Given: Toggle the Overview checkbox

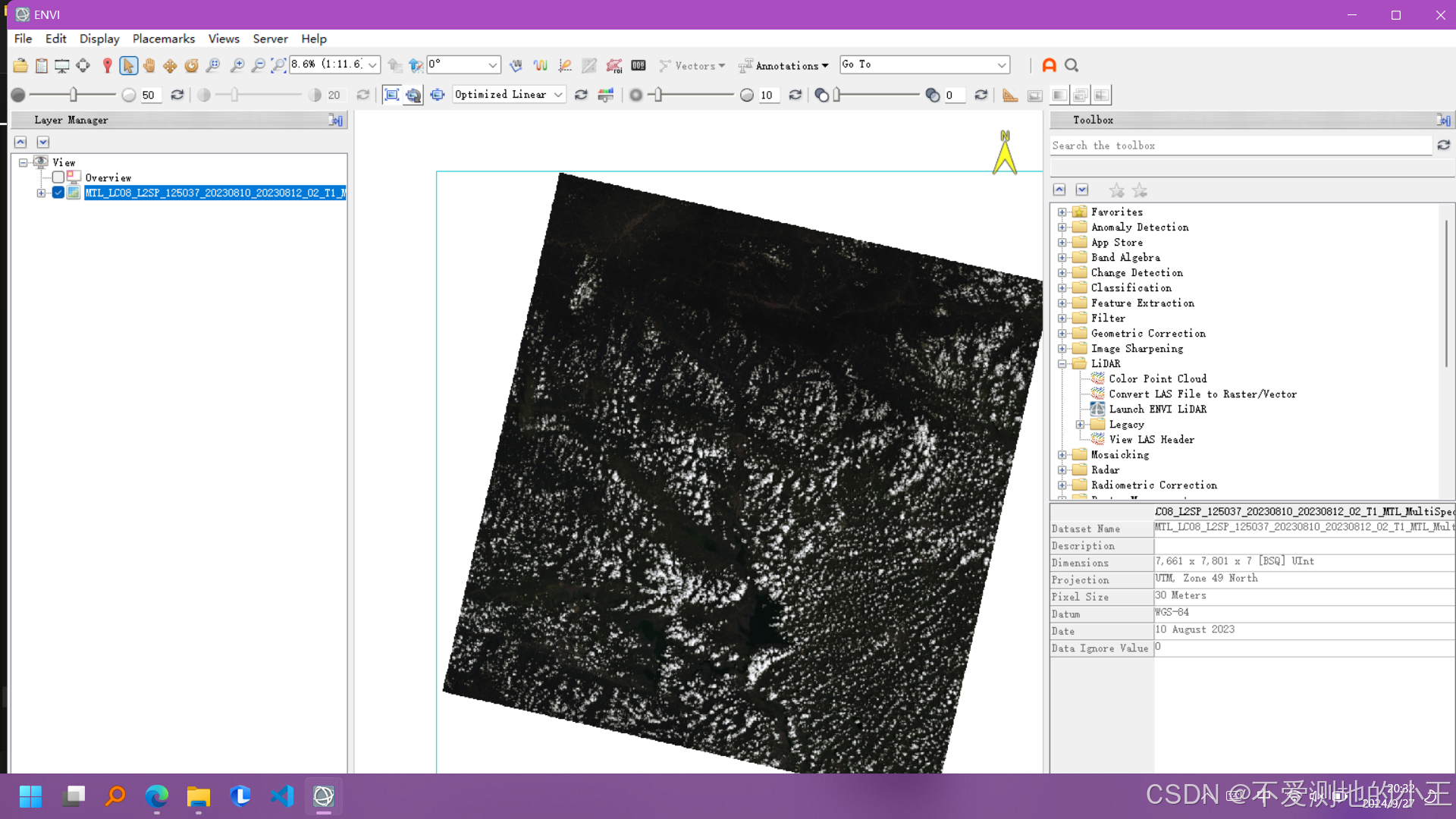Looking at the screenshot, I should [x=58, y=177].
